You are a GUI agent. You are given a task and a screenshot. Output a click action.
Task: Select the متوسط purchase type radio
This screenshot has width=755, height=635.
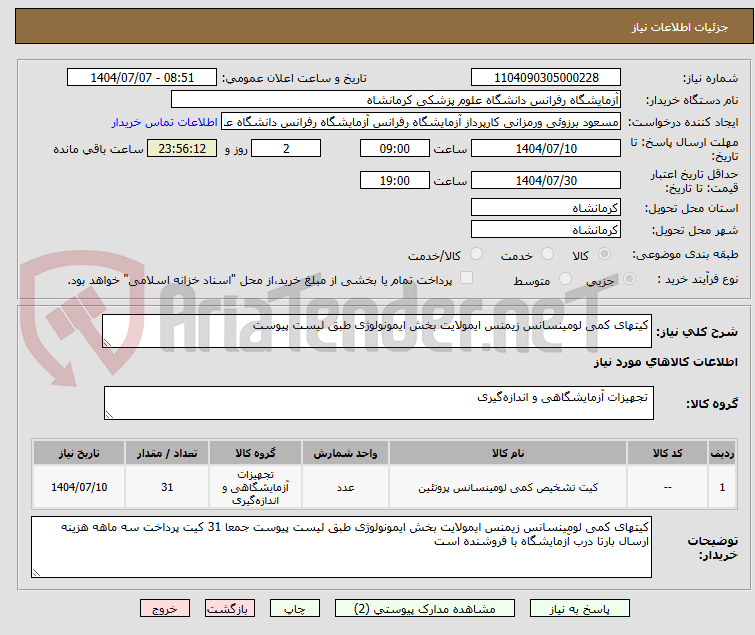[565, 279]
